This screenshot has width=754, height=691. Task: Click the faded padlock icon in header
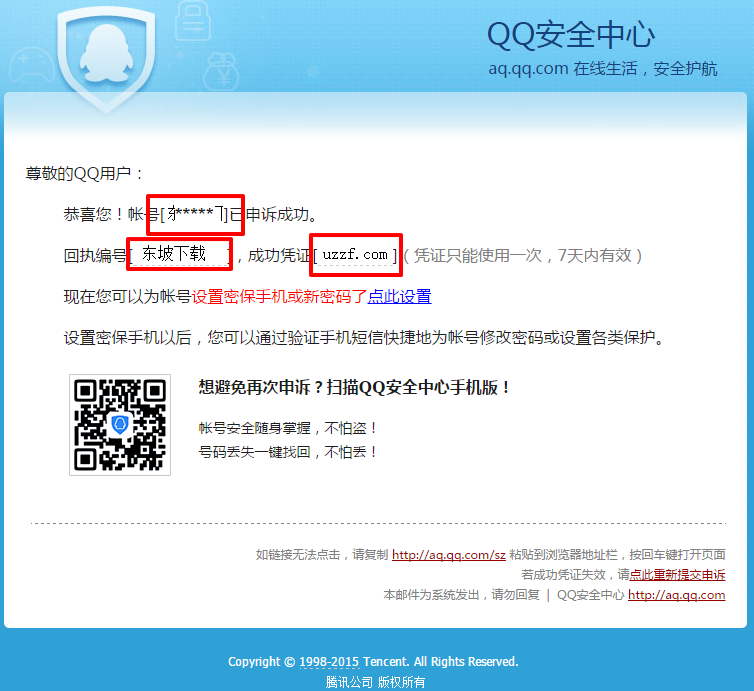pyautogui.click(x=193, y=21)
